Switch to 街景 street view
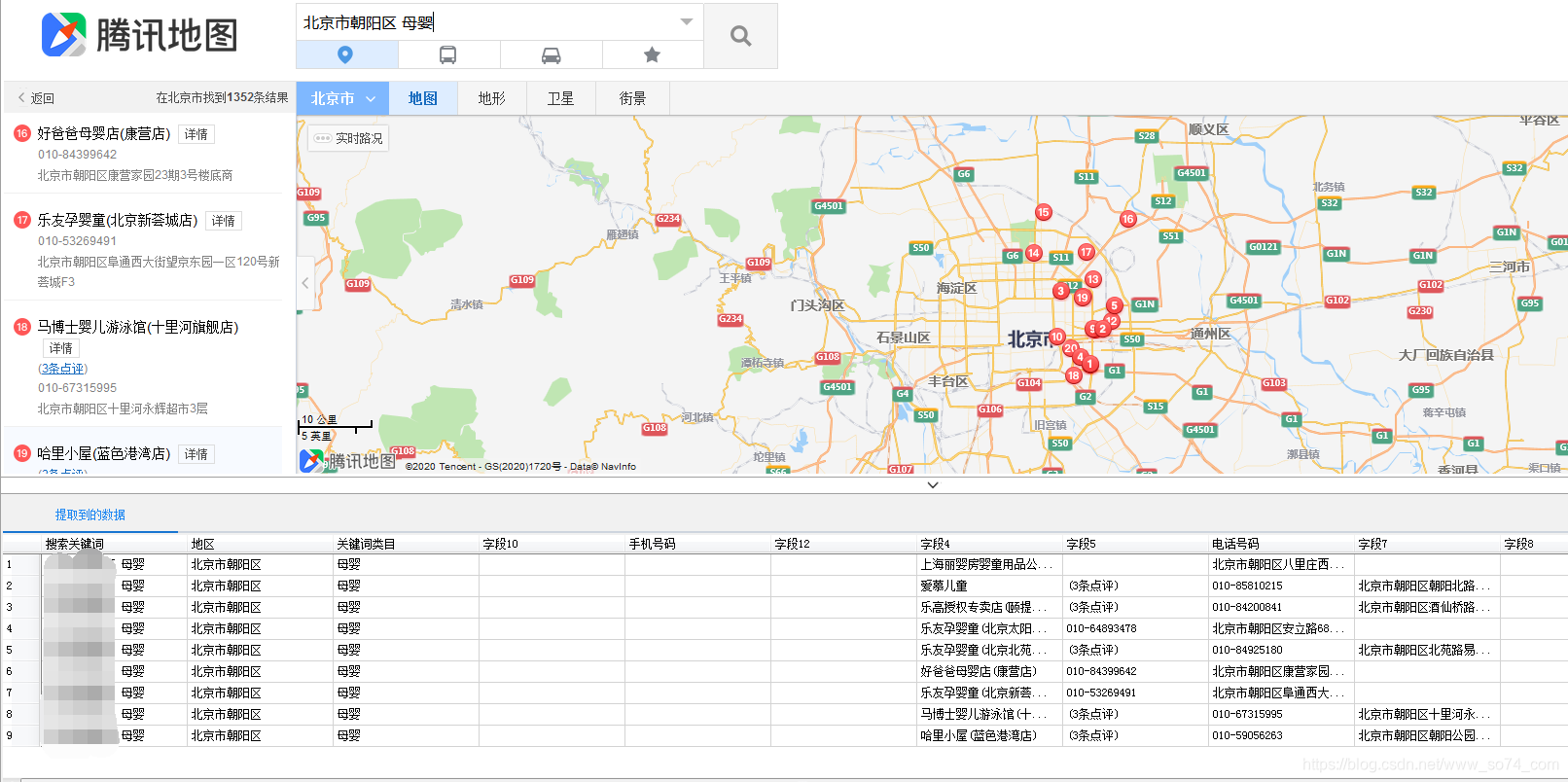The height and width of the screenshot is (782, 1568). pyautogui.click(x=632, y=98)
